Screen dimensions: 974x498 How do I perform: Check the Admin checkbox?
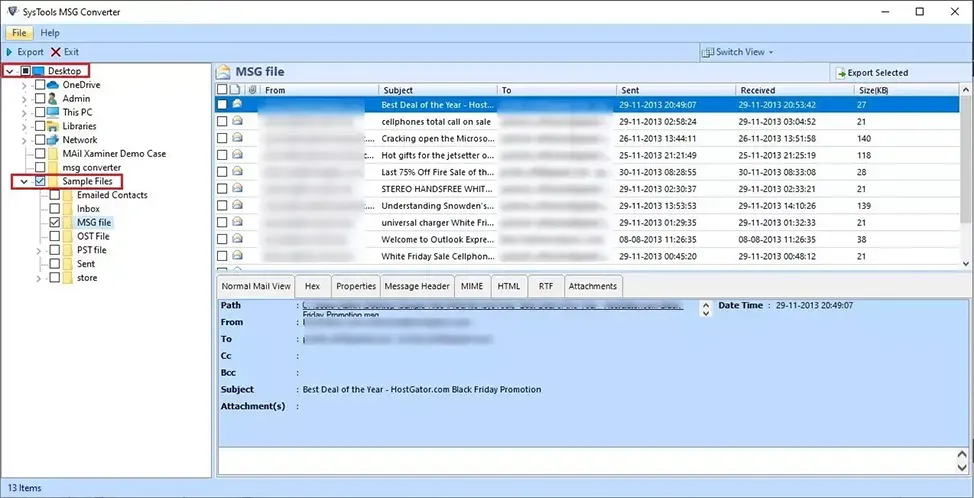click(40, 99)
